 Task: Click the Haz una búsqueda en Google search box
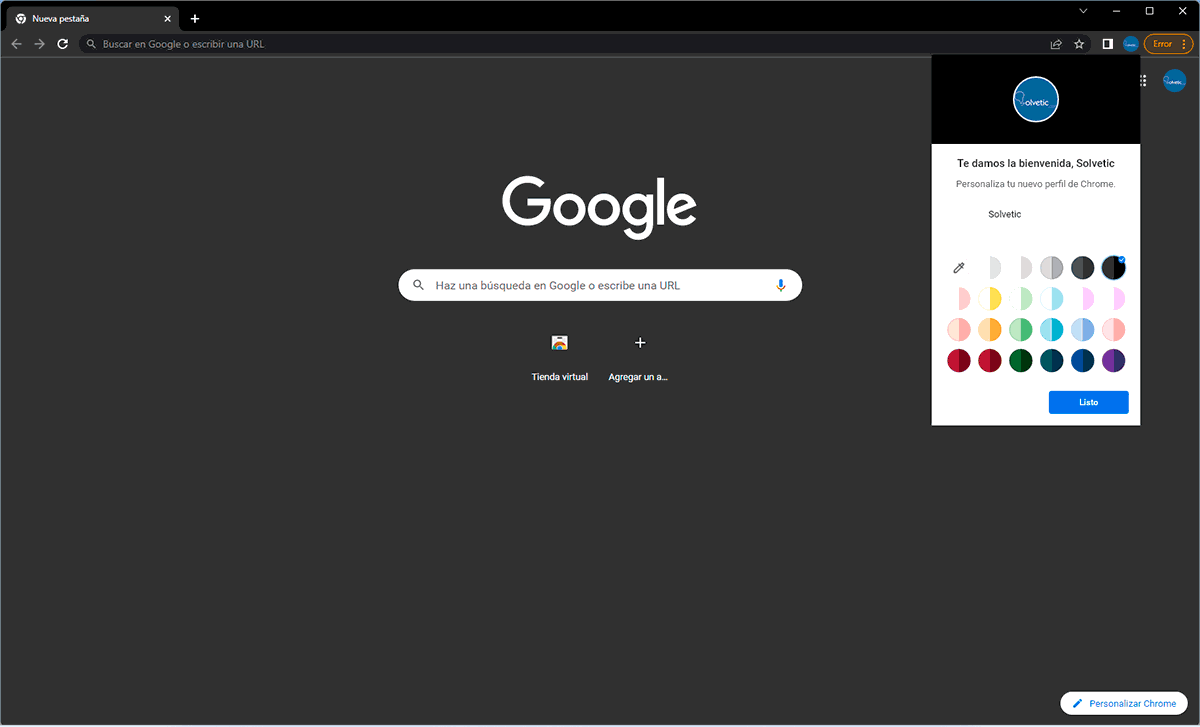pos(600,285)
